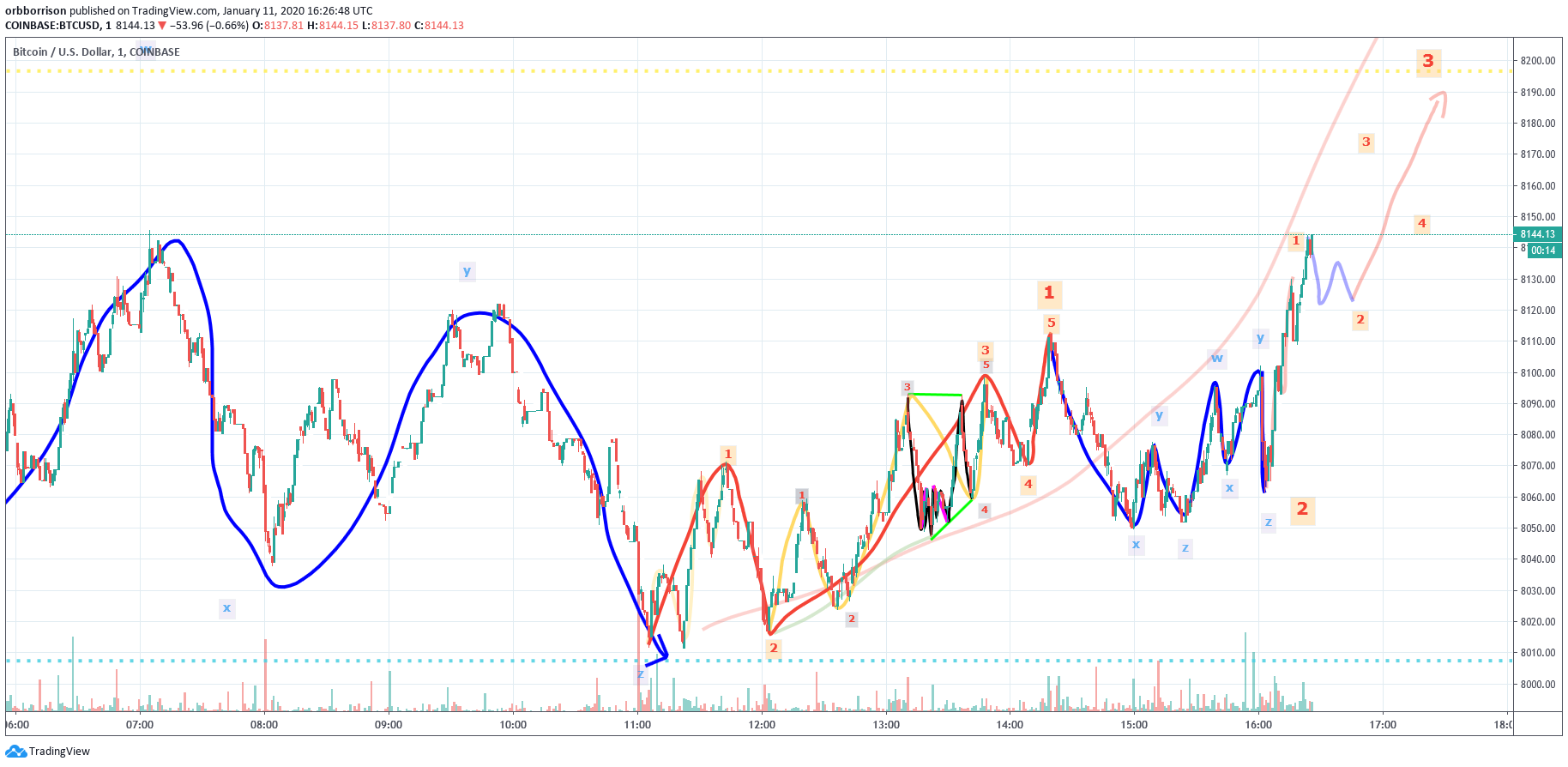
Task: Click the 16:00 time axis label
Action: pyautogui.click(x=1258, y=725)
